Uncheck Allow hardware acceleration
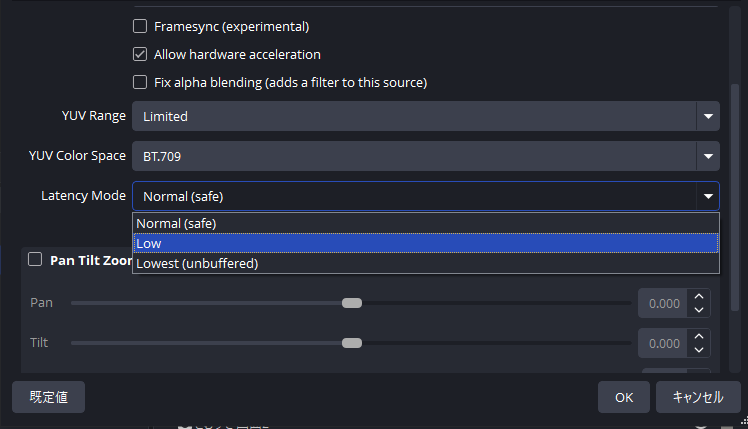 point(140,54)
